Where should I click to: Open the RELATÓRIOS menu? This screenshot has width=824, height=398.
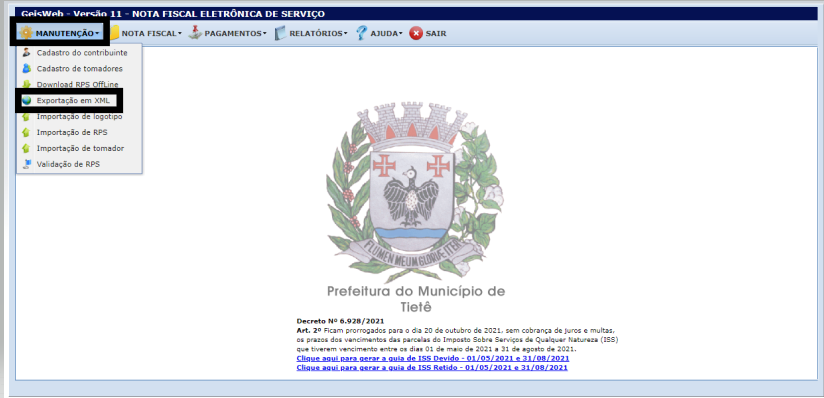tap(311, 33)
